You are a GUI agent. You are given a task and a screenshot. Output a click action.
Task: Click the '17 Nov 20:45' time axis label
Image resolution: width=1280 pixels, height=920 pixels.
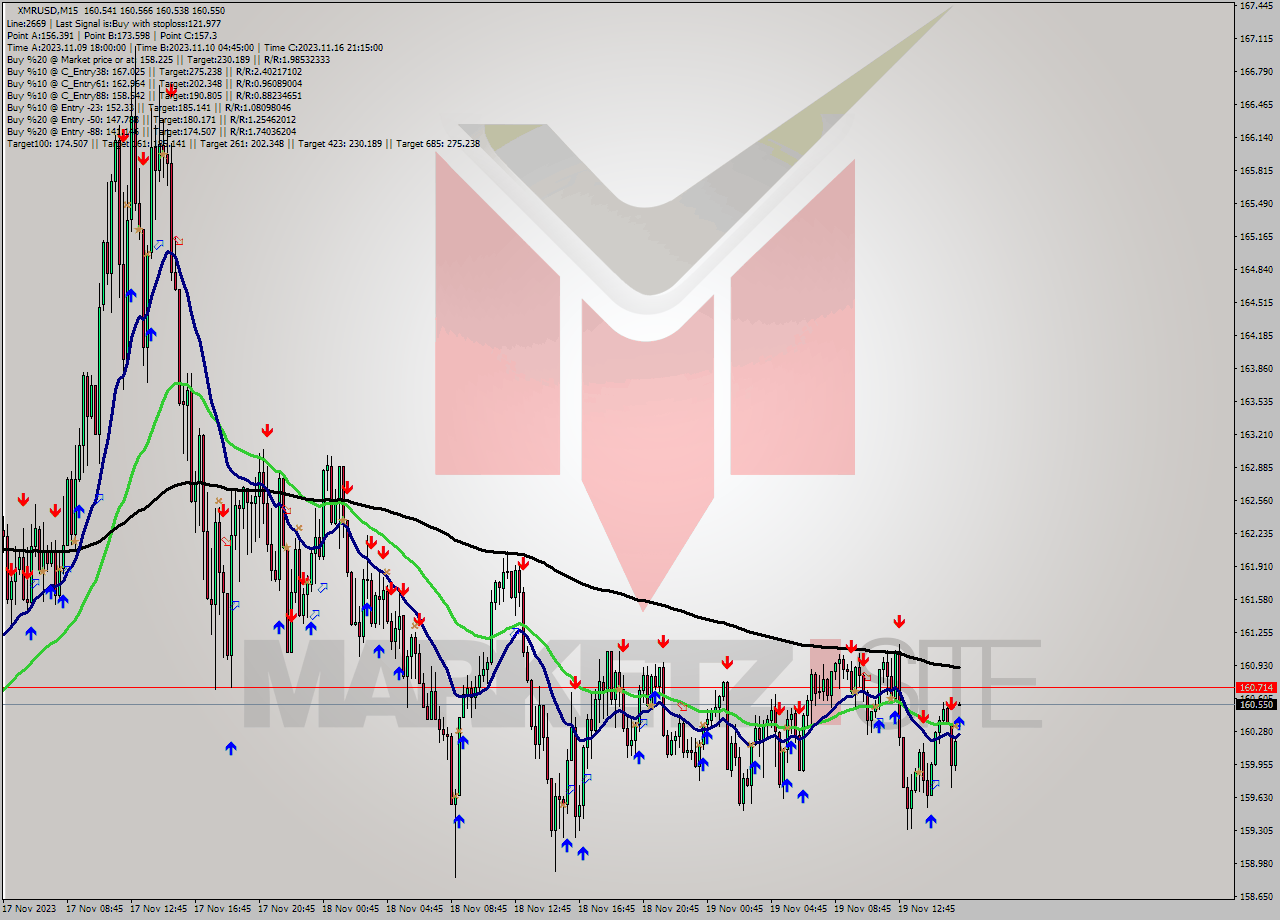click(x=287, y=909)
